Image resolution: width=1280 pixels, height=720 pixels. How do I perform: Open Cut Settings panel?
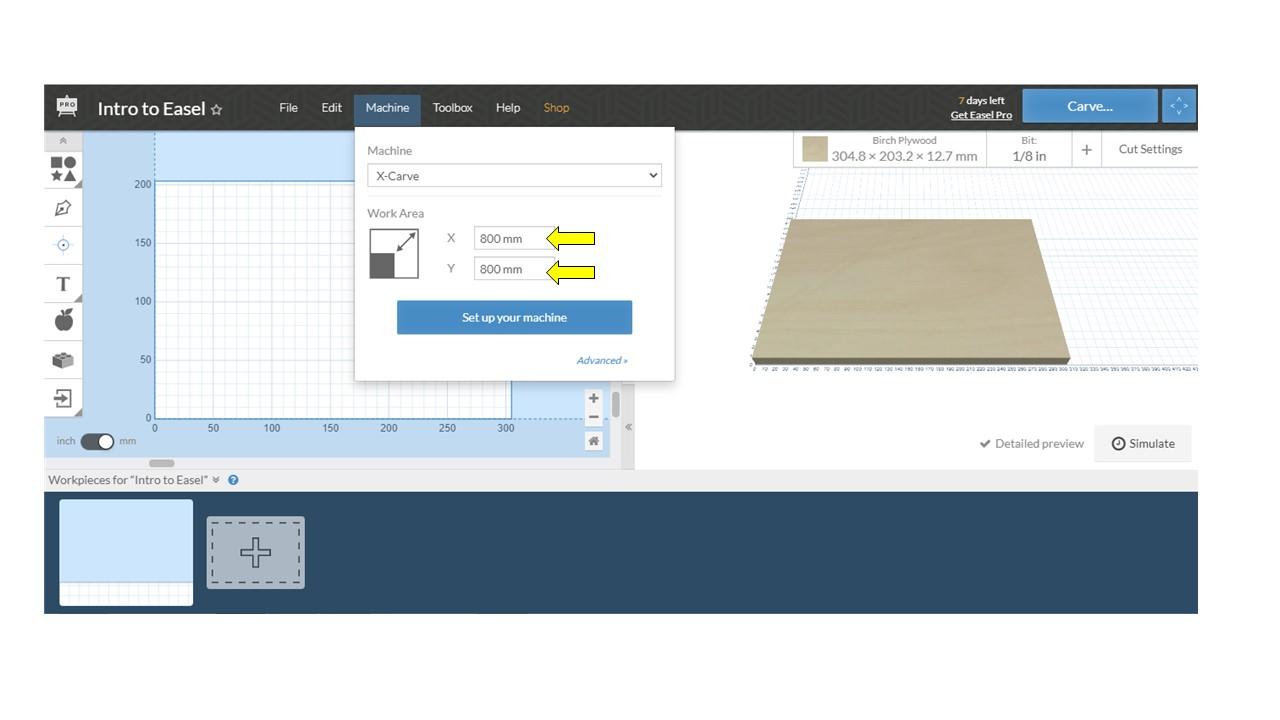coord(1150,150)
